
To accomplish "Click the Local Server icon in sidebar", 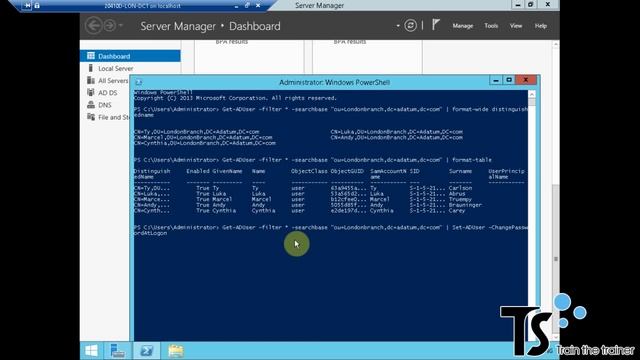I will (91, 68).
